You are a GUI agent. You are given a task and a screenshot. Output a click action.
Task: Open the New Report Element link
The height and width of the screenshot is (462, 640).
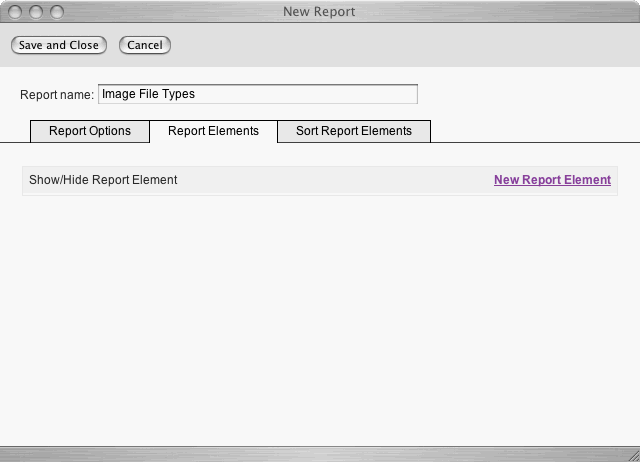coord(552,180)
